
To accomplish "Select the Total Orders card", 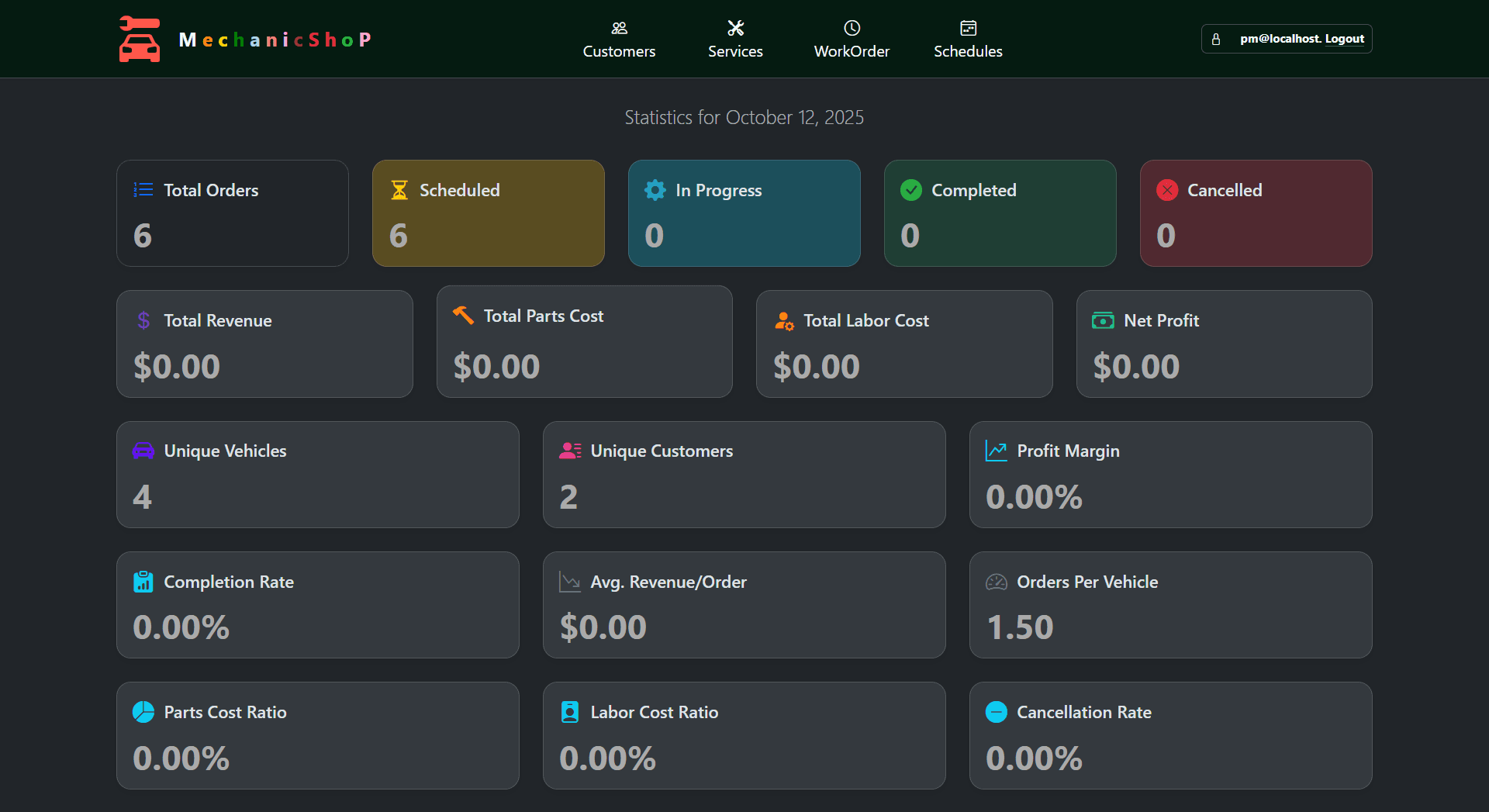I will 233,213.
